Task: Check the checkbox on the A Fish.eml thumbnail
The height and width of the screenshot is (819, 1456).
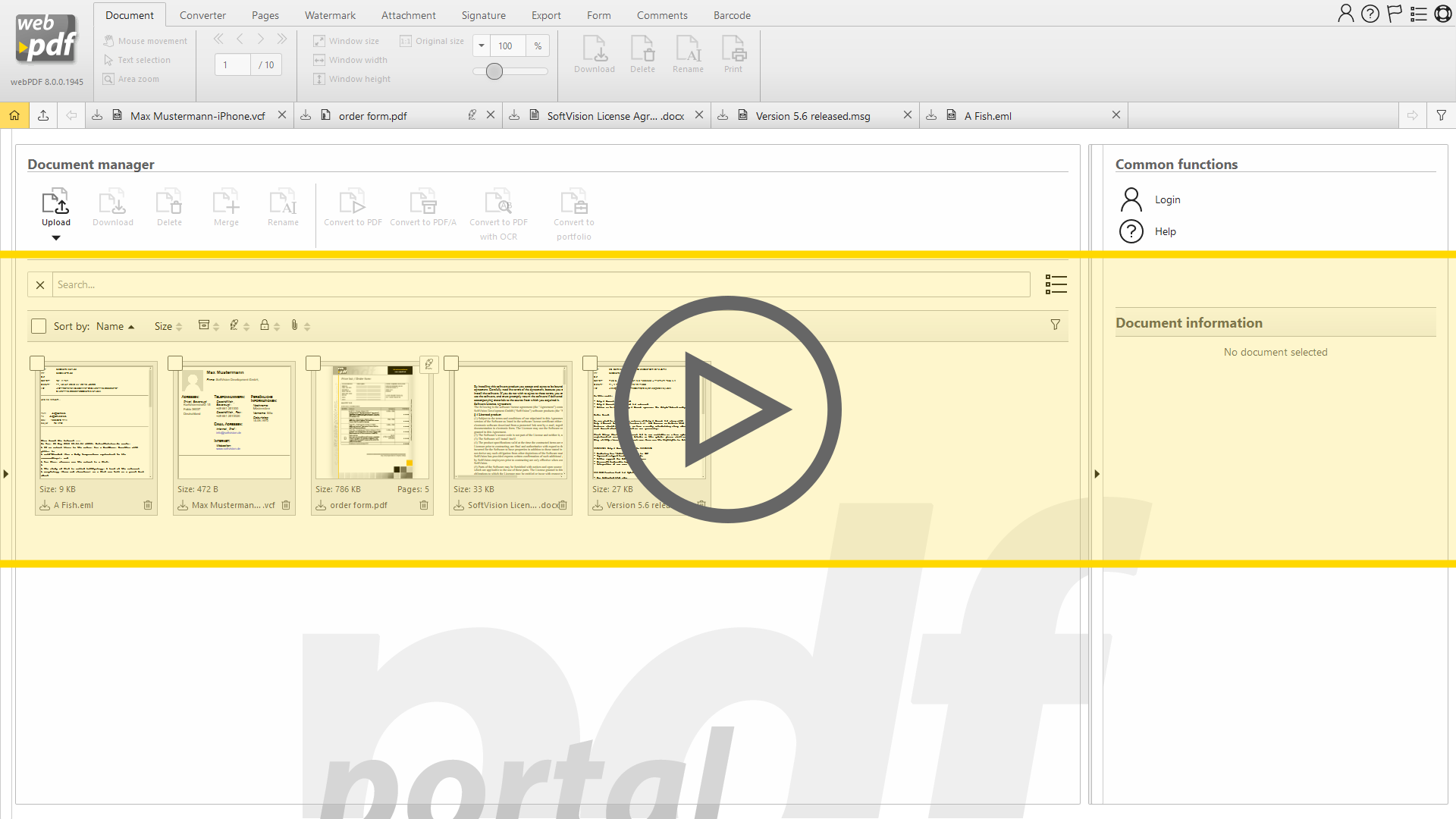Action: (38, 362)
